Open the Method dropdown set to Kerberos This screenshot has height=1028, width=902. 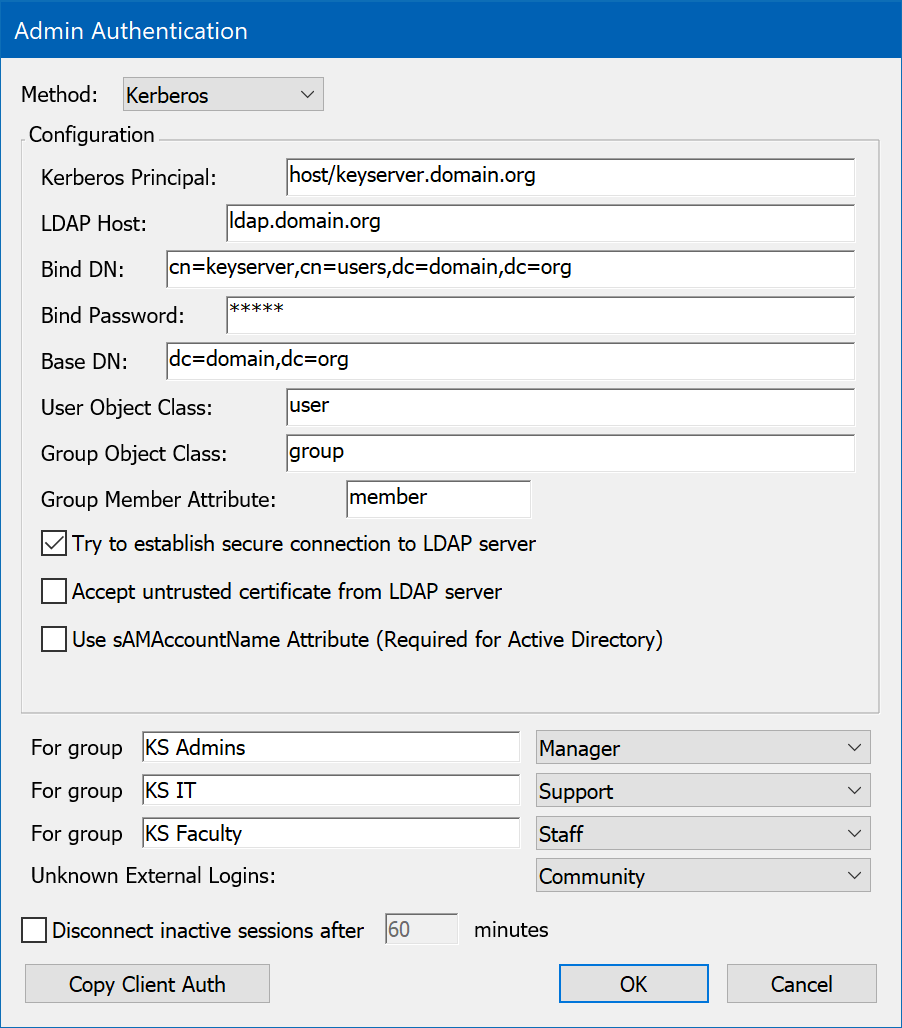[x=222, y=96]
